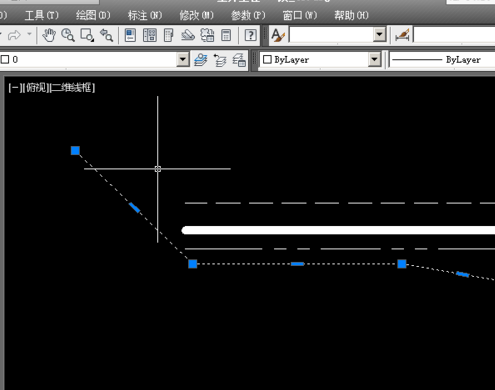Expand the layer 0 dropdown list
495x390 pixels.
(183, 60)
